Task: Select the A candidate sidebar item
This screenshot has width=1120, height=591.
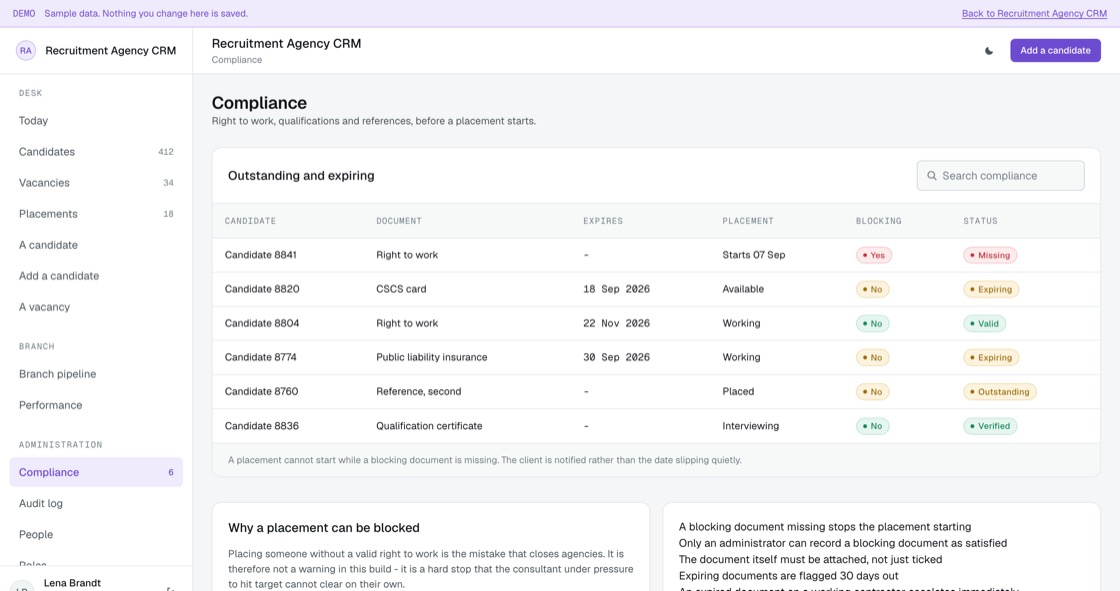Action: 96,245
